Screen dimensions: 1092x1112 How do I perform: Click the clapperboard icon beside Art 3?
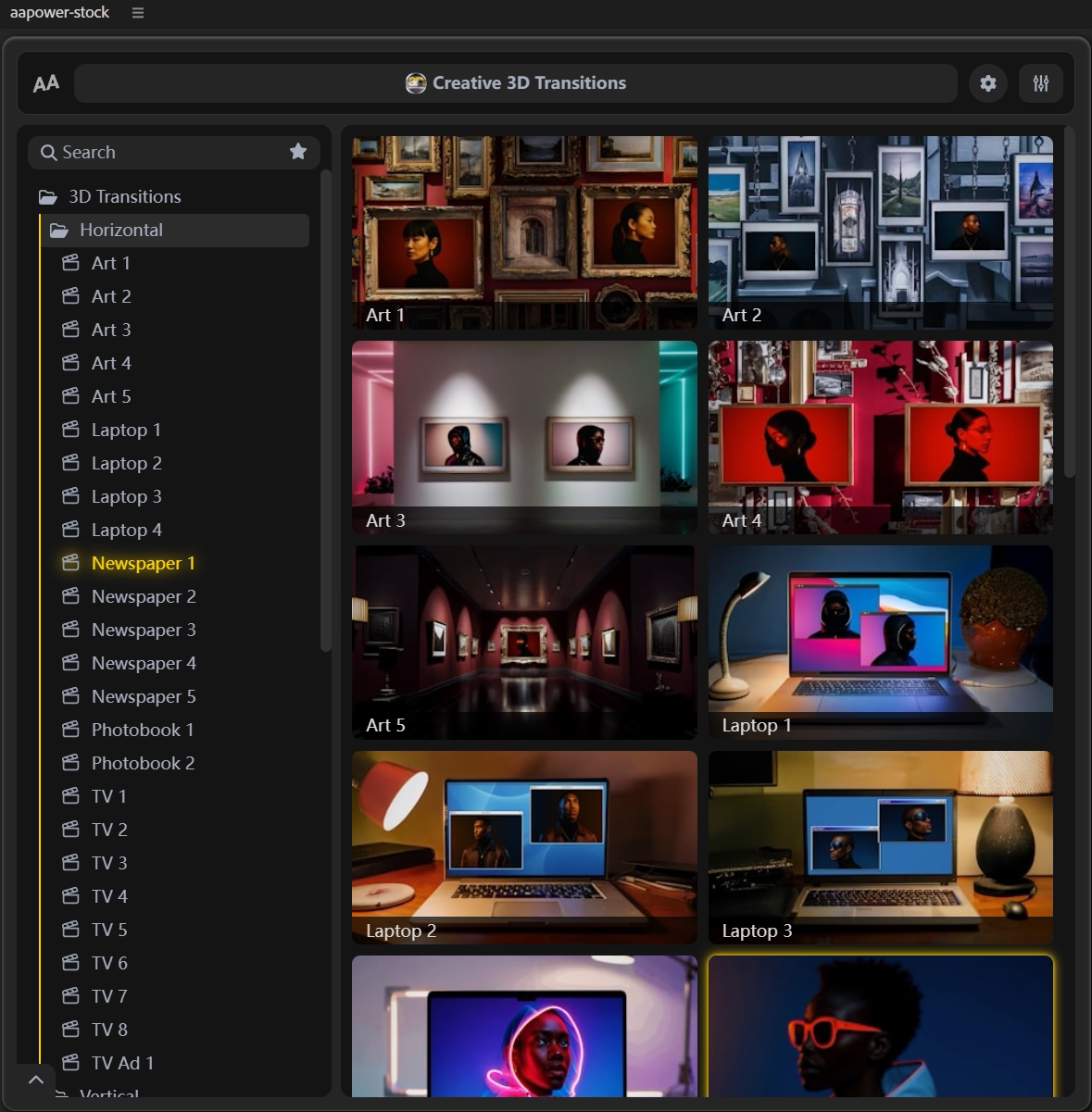[x=70, y=330]
